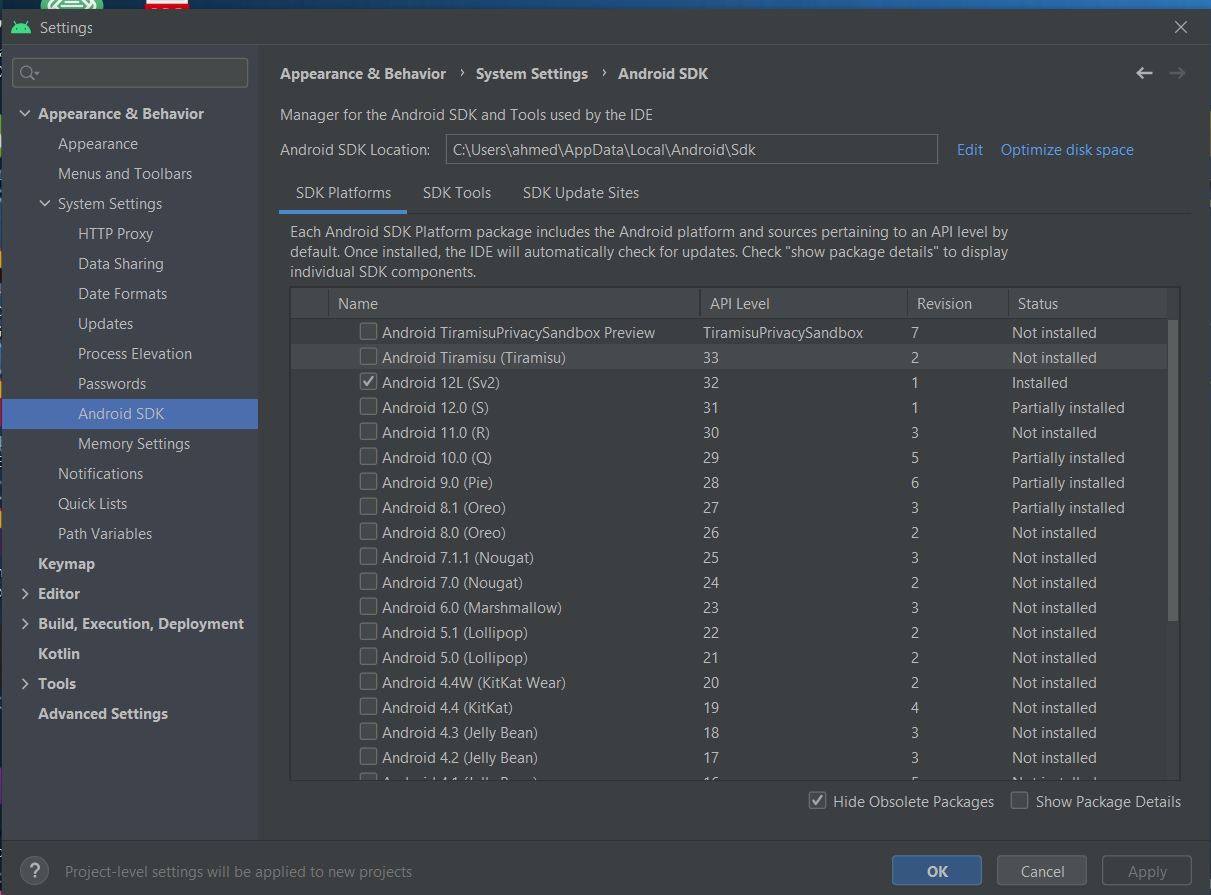Check Android 6.0 (Marshmallow) checkbox
The height and width of the screenshot is (895, 1211).
(x=369, y=606)
